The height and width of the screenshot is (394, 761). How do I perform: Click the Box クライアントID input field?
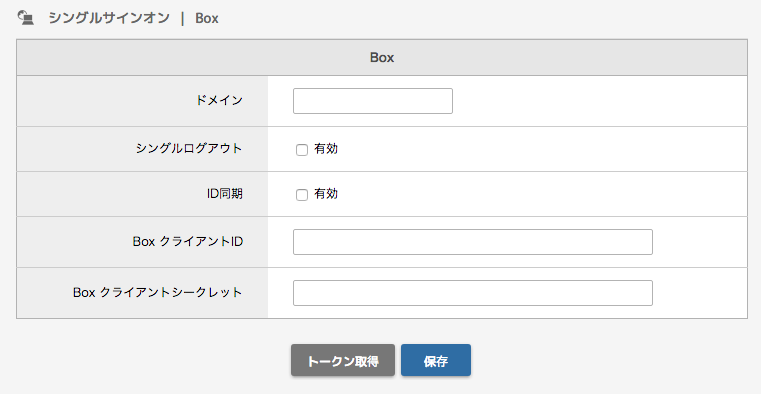(473, 242)
